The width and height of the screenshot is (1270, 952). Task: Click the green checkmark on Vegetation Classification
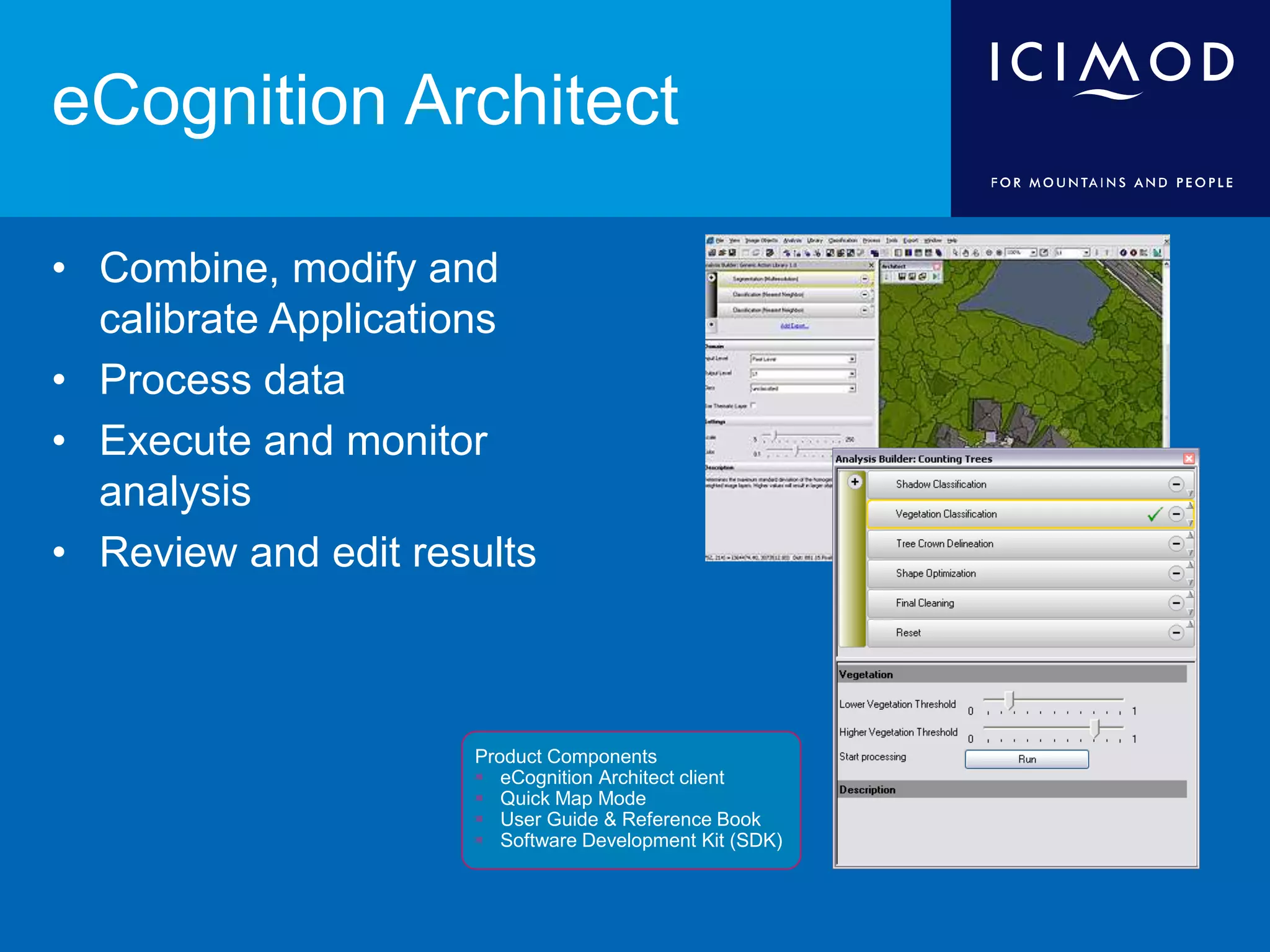[x=1154, y=514]
